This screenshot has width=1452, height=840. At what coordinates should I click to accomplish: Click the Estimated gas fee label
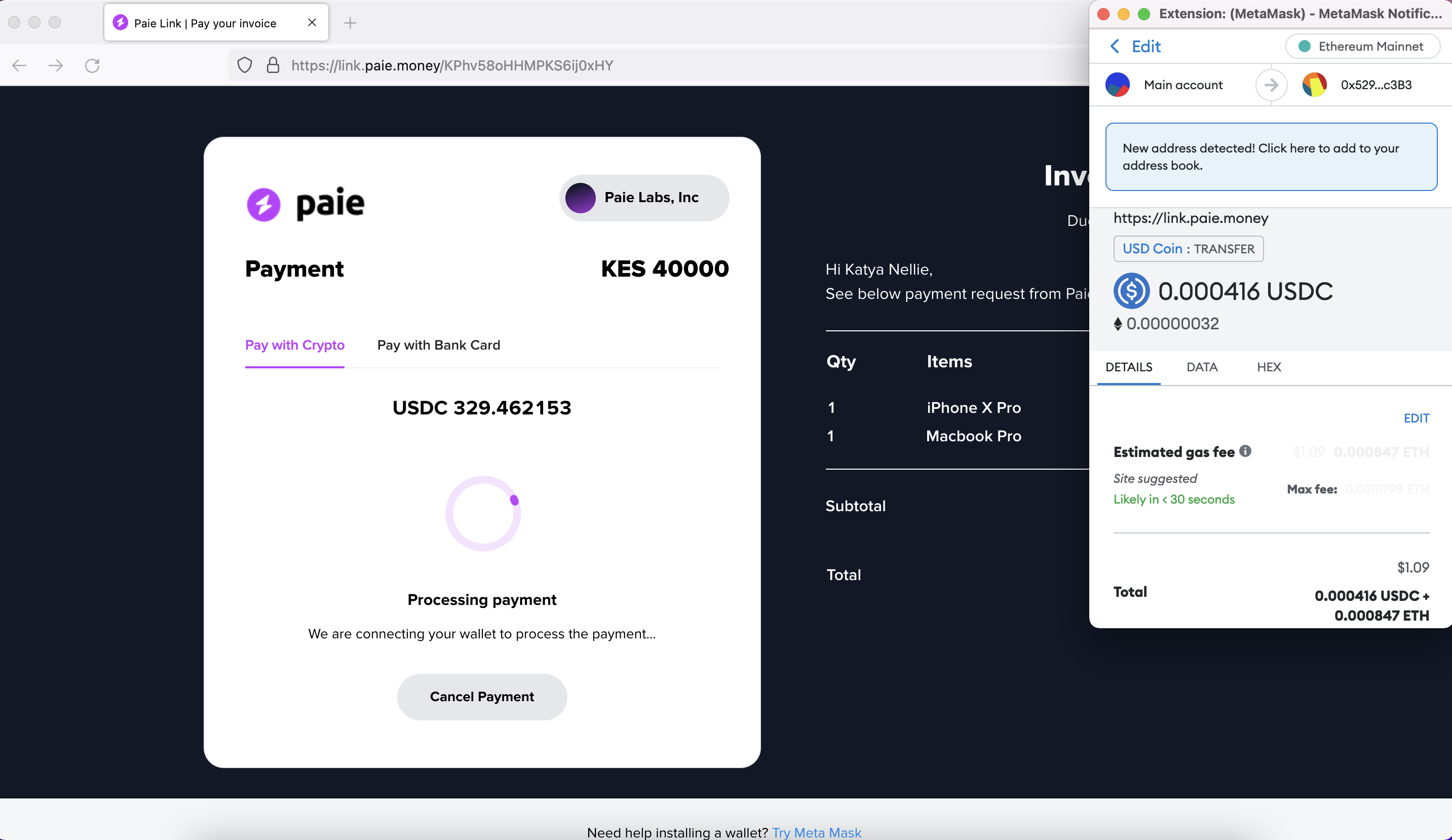pyautogui.click(x=1174, y=452)
